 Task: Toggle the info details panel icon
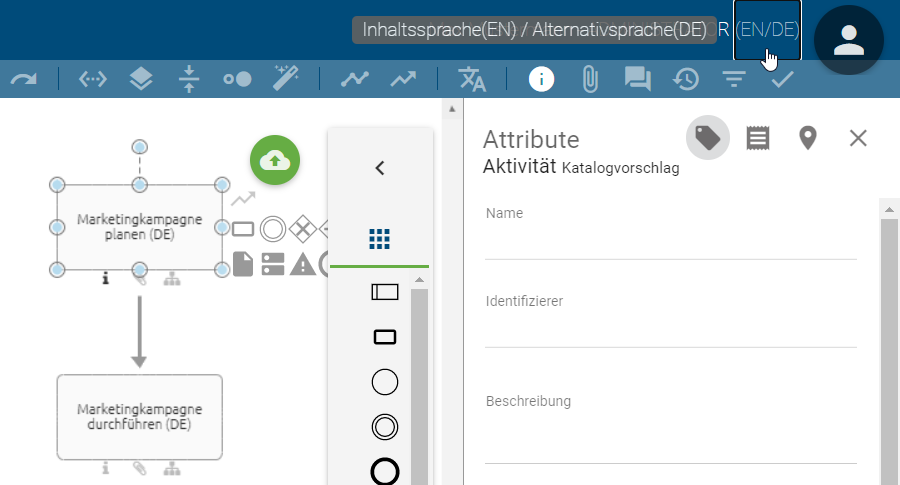tap(541, 79)
